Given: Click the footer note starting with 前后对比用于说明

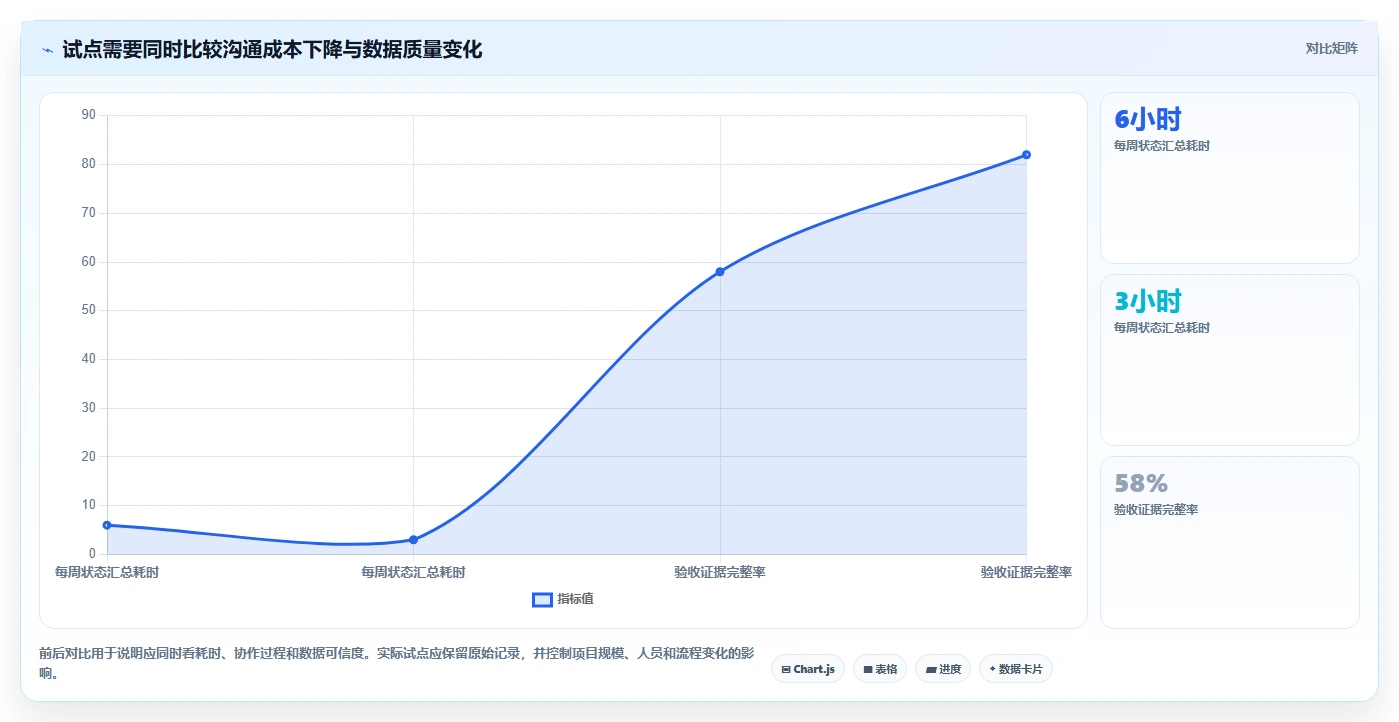Looking at the screenshot, I should pyautogui.click(x=396, y=663).
